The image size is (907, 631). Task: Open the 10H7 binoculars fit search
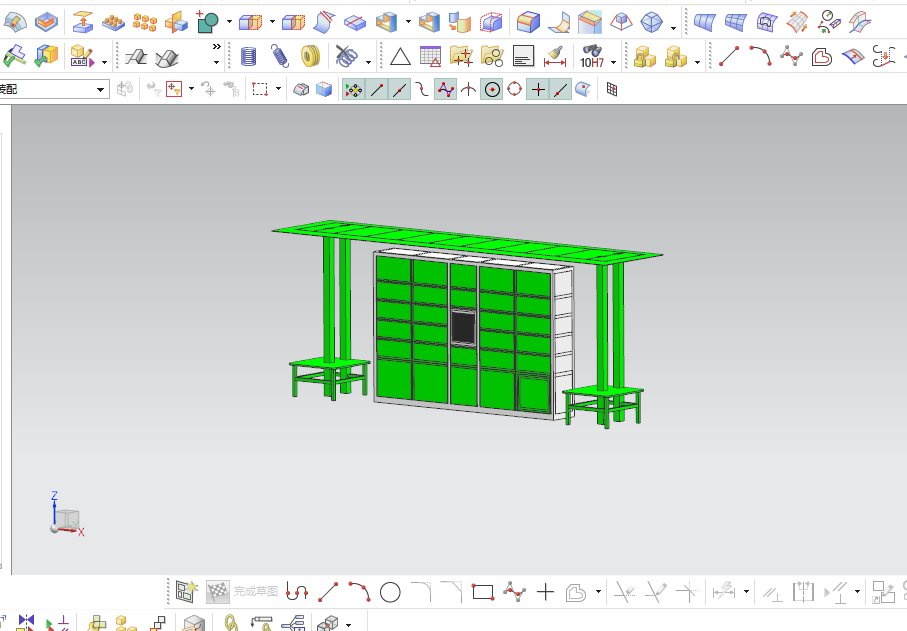click(x=592, y=56)
